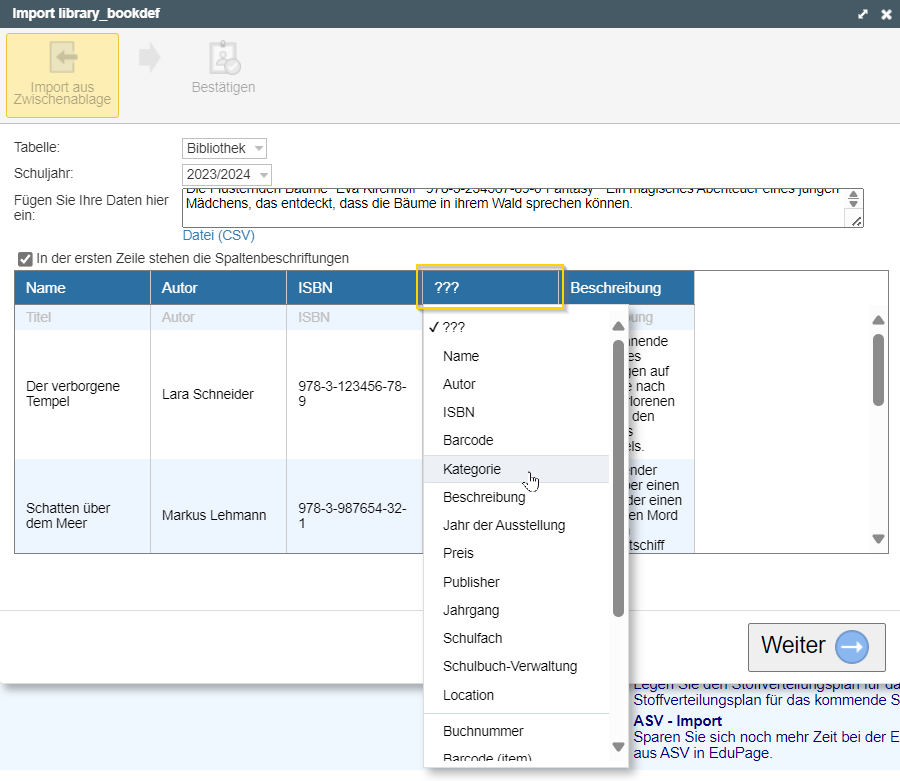Image resolution: width=900 pixels, height=781 pixels.
Task: Open the Schuljahr dropdown 2023/2024
Action: [226, 174]
